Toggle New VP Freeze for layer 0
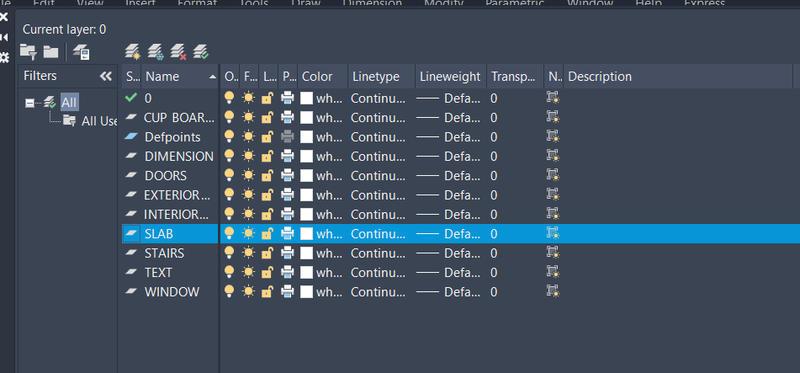The height and width of the screenshot is (373, 800). [553, 97]
